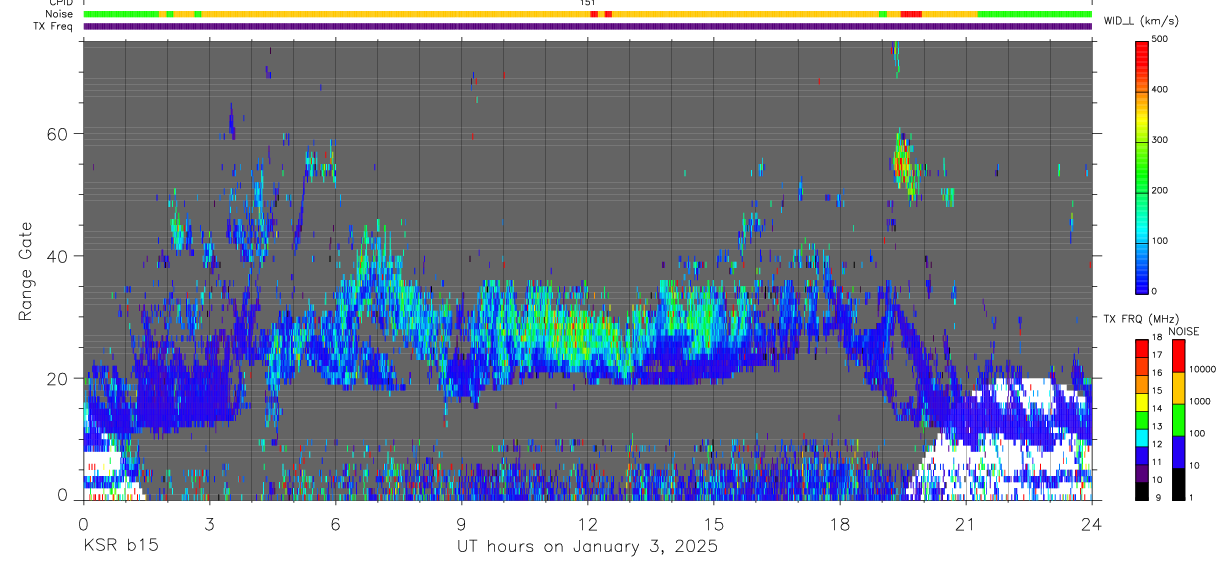Click the '17' tick on the TX FRQ legend

pos(1156,355)
